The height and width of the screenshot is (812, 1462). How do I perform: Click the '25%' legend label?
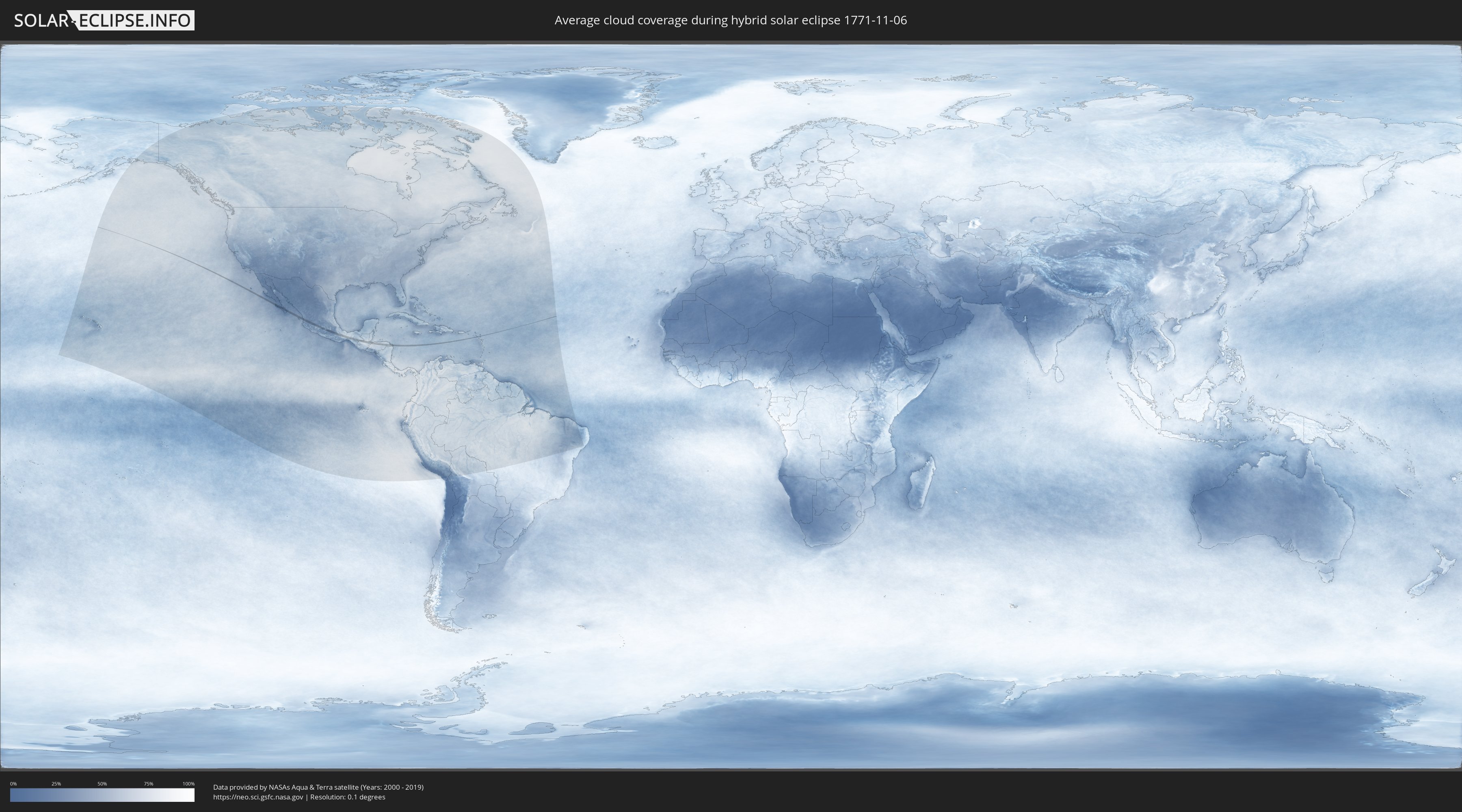point(56,784)
